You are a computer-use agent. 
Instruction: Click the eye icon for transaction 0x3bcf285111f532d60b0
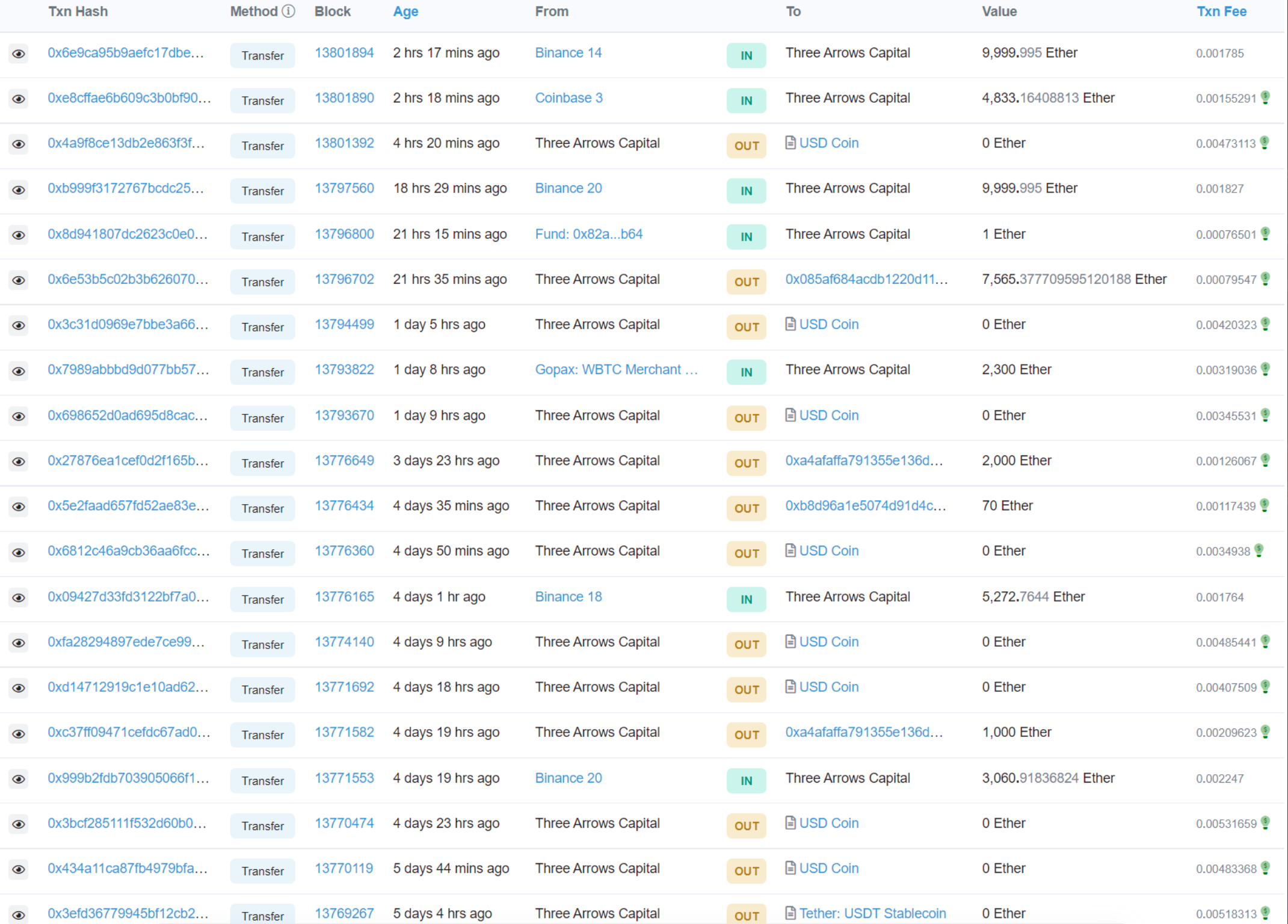click(19, 824)
